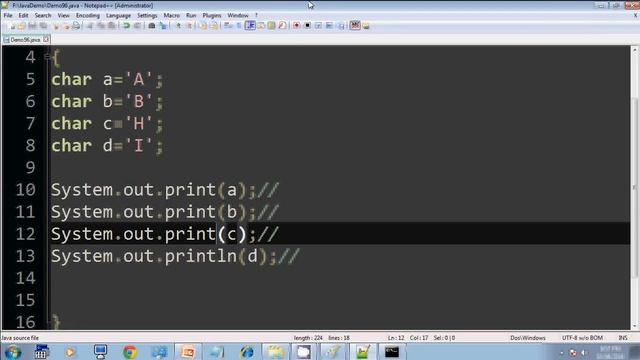The height and width of the screenshot is (360, 640).
Task: Save recorded macro toolbar icon
Action: point(341,26)
